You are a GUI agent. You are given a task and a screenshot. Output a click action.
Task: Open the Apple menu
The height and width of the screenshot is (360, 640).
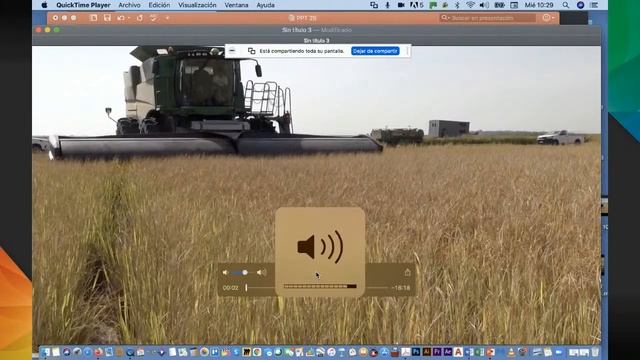point(44,5)
